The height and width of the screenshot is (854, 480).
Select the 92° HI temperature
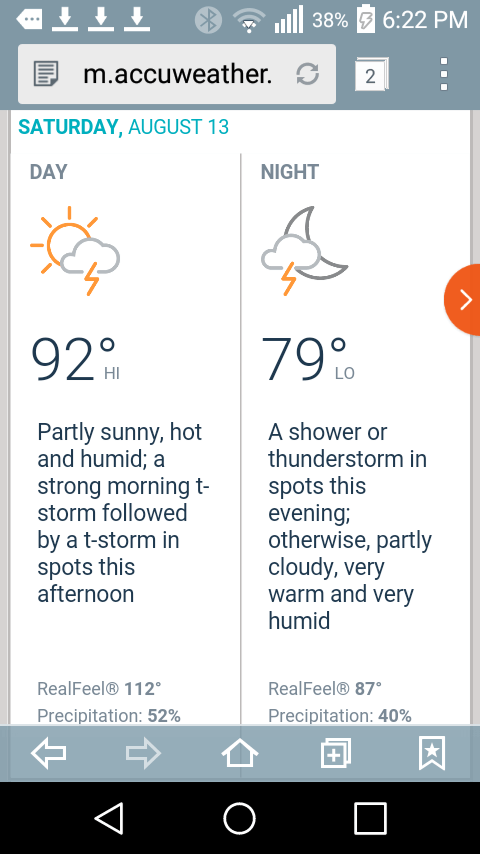click(x=75, y=360)
